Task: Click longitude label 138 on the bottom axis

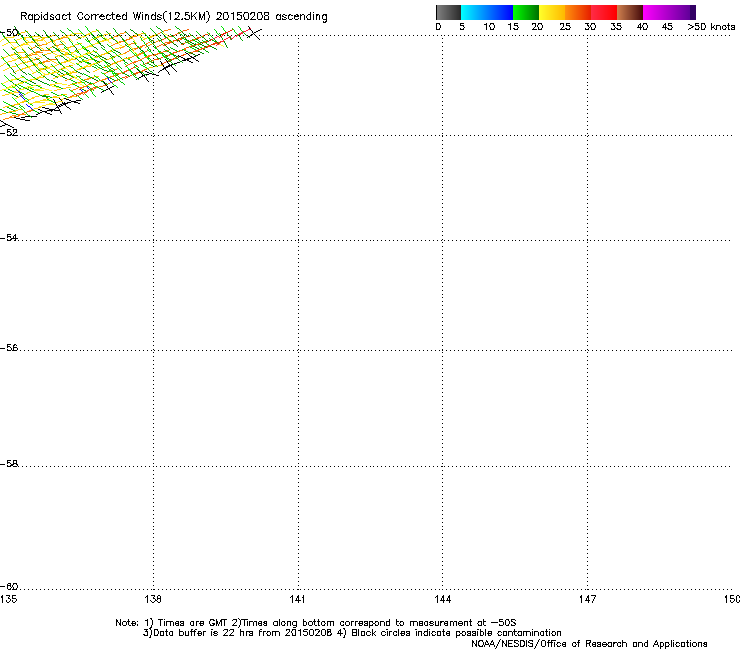Action: click(x=153, y=599)
